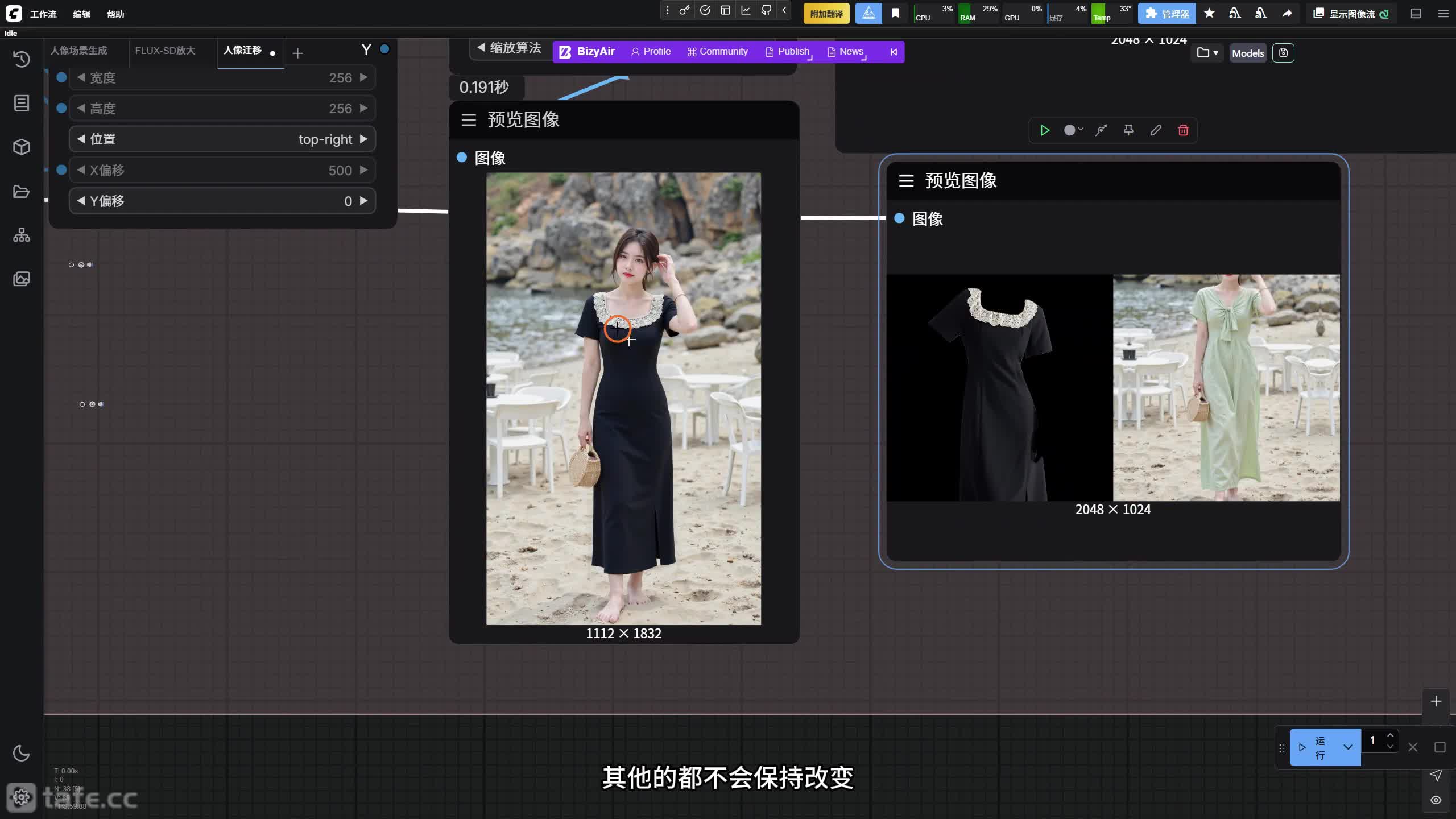Open BizyAir News menu
This screenshot has width=1456, height=819.
pyautogui.click(x=846, y=51)
